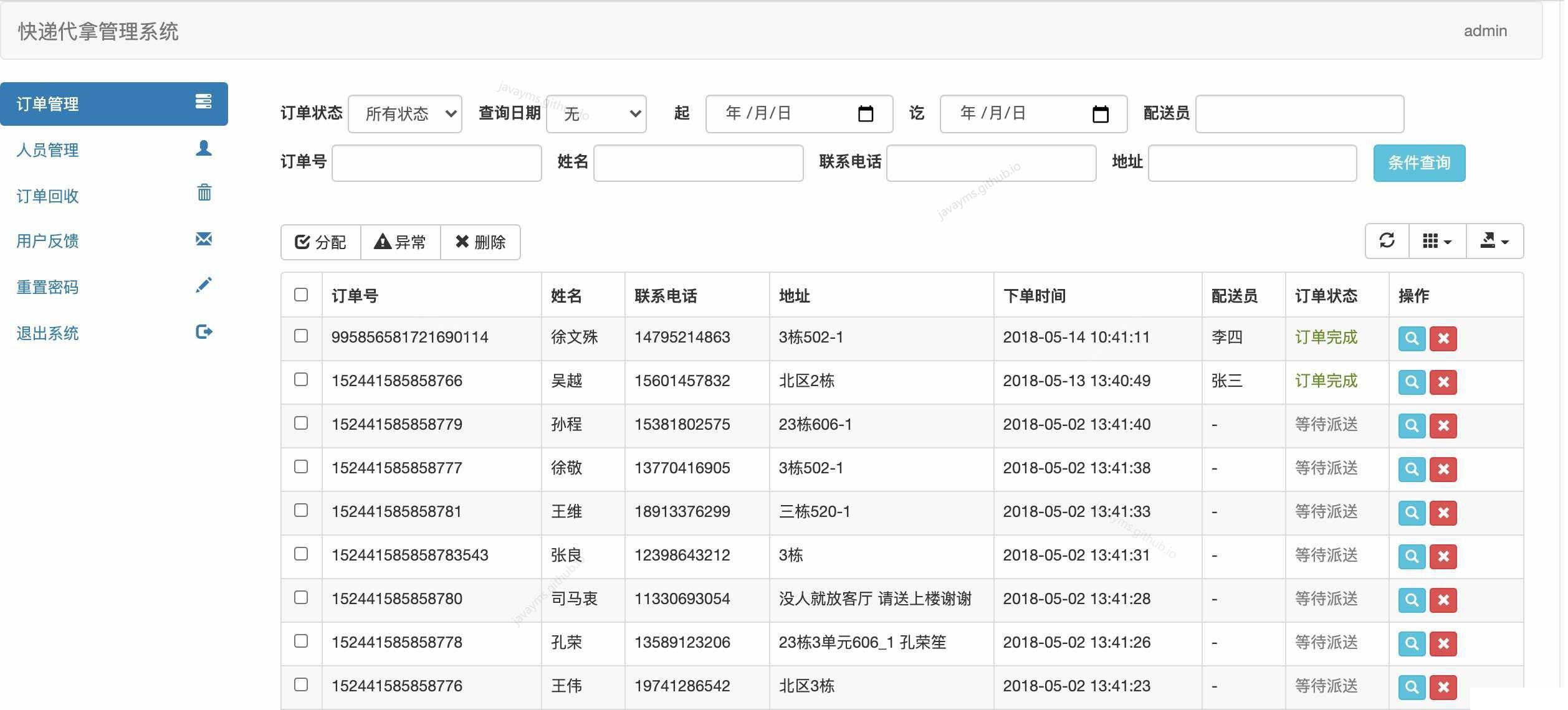
Task: Click the 条件查询 search button
Action: coord(1418,163)
